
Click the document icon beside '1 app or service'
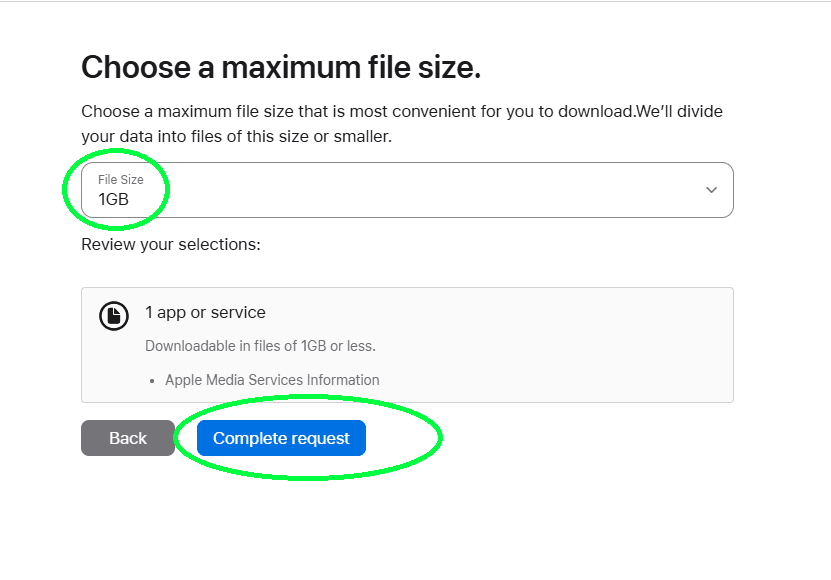point(113,315)
